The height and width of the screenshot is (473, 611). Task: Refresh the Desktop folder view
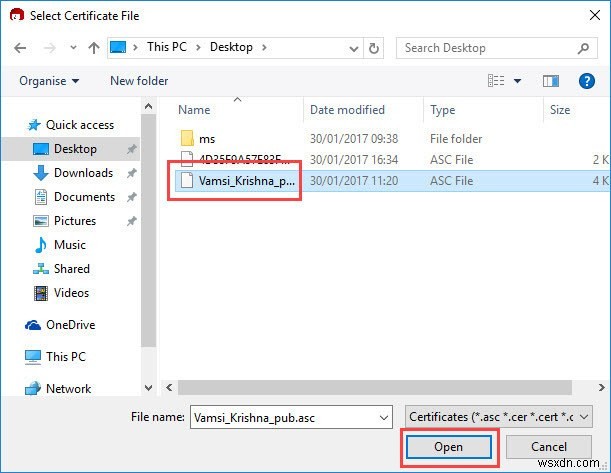(374, 48)
